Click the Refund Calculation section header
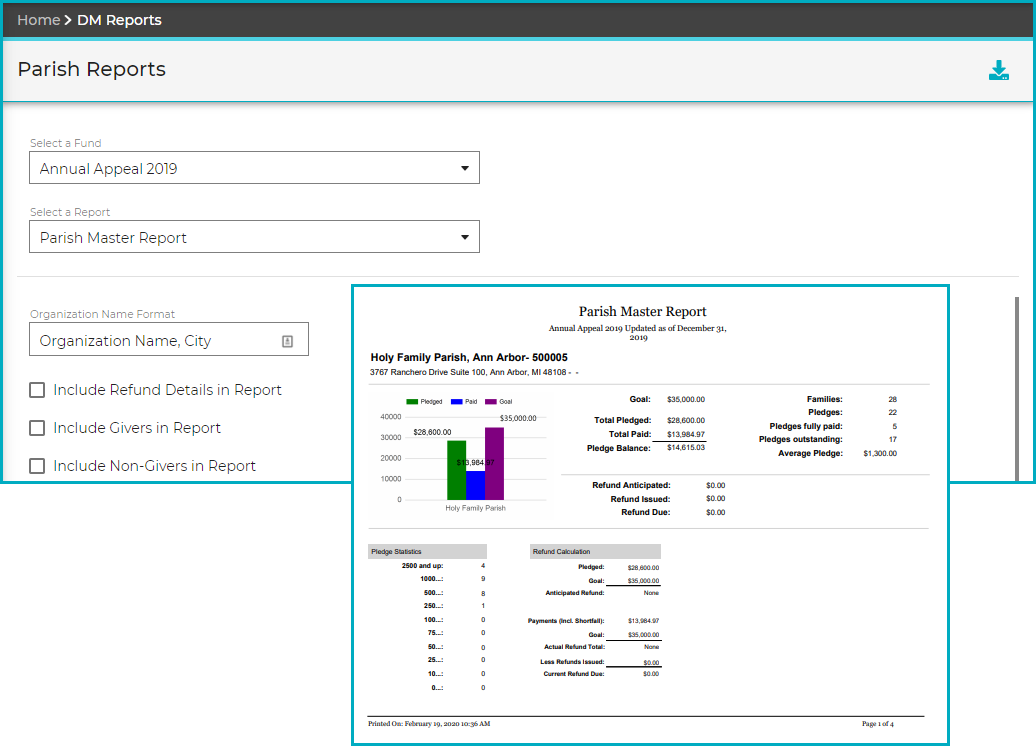The height and width of the screenshot is (746, 1036). coord(595,552)
